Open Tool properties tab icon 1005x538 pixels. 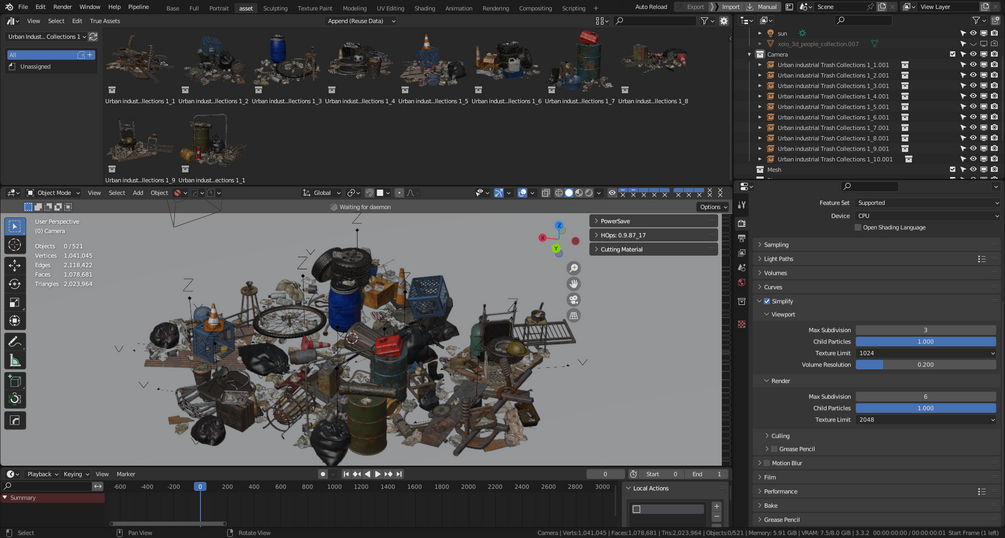coord(742,205)
